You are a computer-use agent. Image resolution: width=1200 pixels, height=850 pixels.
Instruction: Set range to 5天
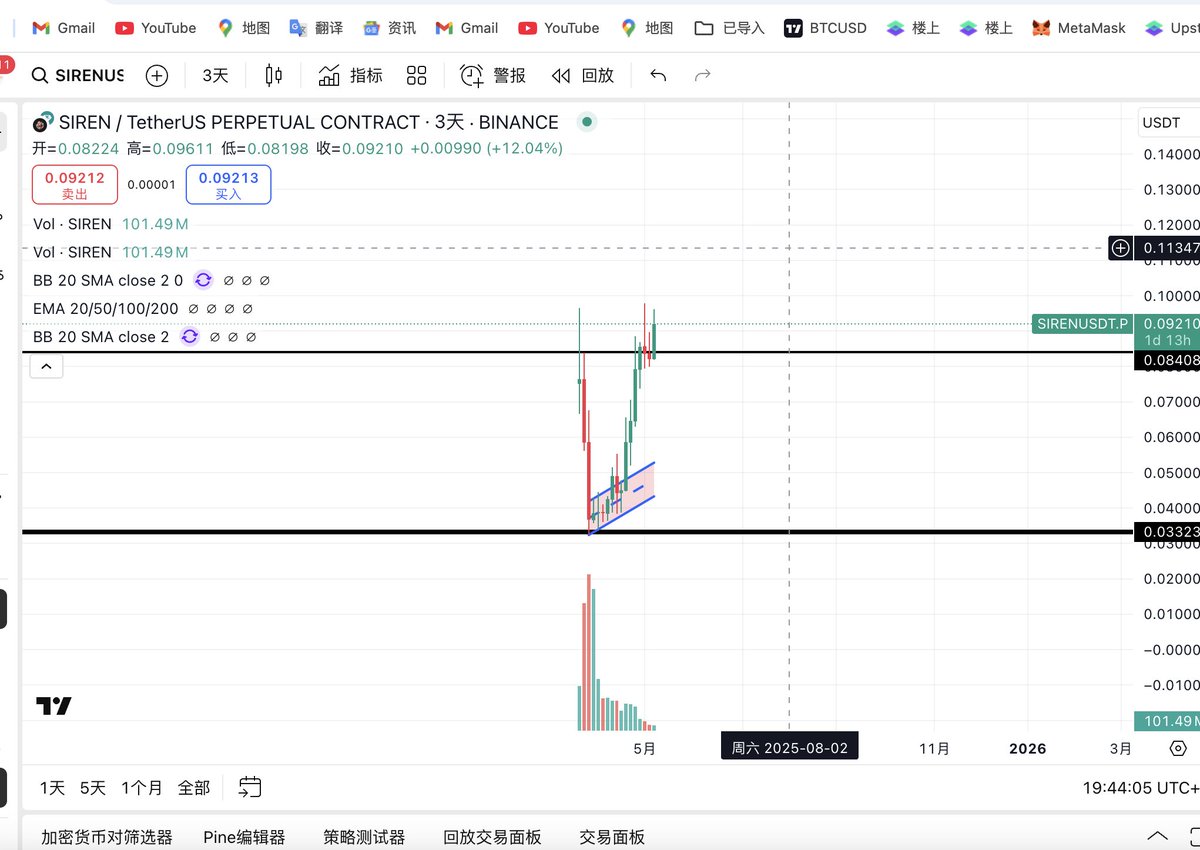coord(93,787)
